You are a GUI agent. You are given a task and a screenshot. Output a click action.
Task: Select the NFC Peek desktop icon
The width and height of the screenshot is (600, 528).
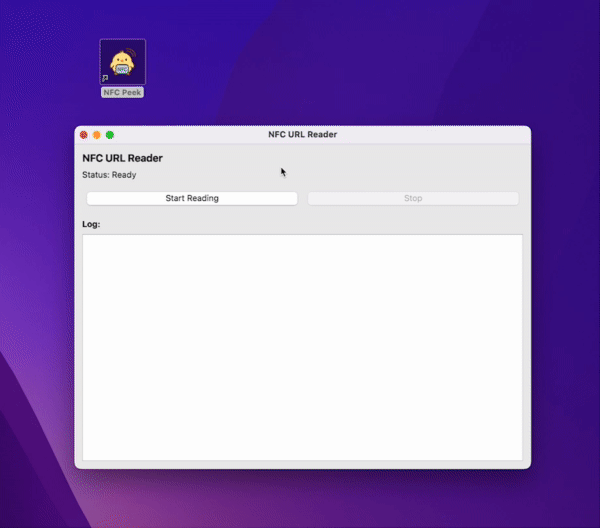(122, 62)
